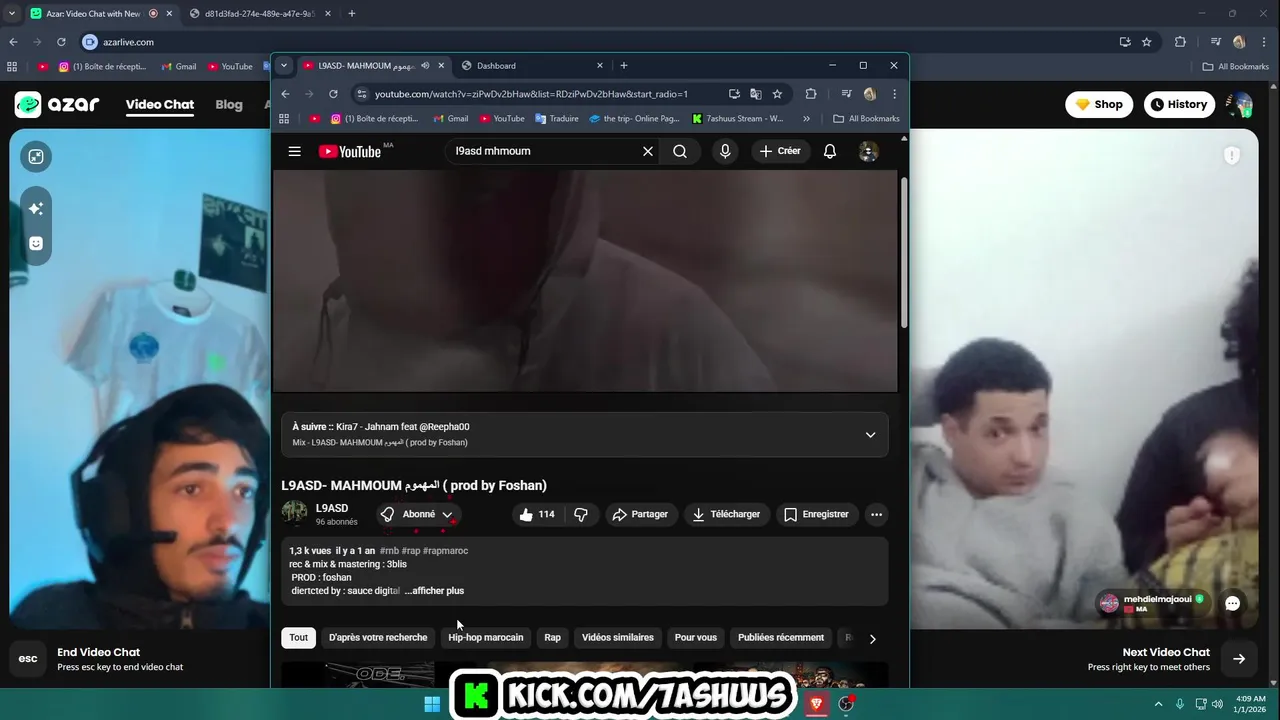Open extensions puzzle icon in YouTube window
This screenshot has width=1280, height=720.
tap(811, 94)
